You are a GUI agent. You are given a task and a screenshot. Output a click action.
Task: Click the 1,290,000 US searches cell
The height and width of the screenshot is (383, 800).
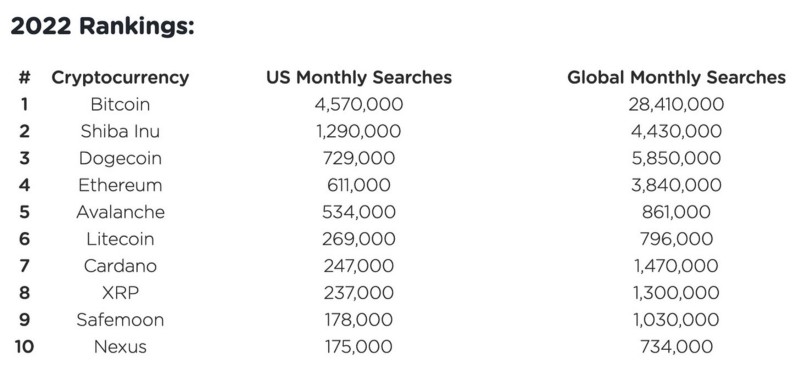tap(359, 132)
